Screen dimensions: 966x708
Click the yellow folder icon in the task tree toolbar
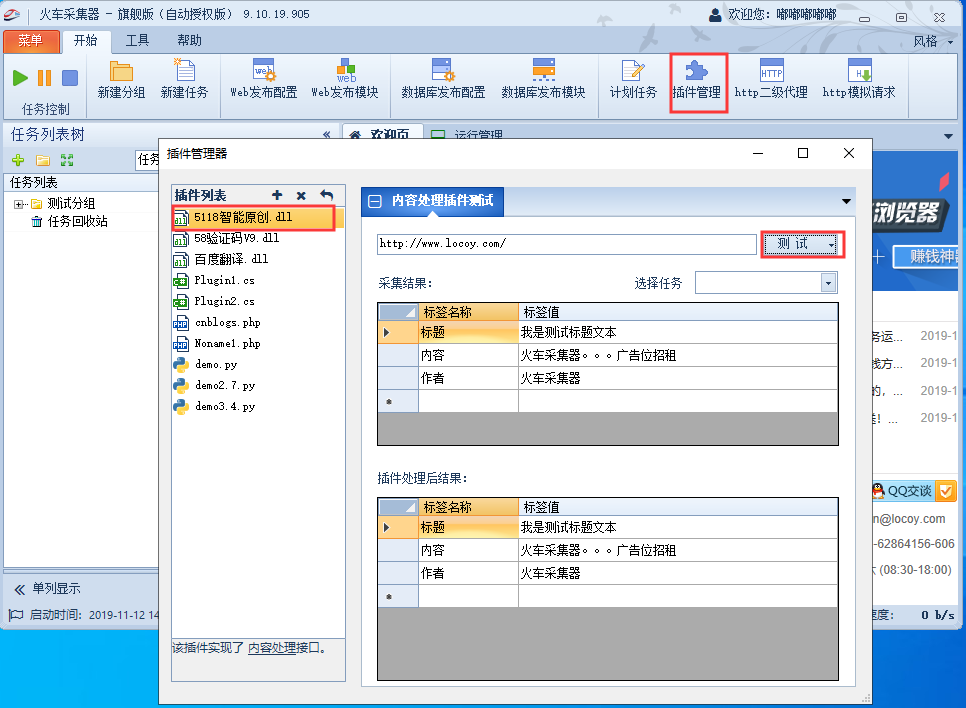tap(43, 160)
